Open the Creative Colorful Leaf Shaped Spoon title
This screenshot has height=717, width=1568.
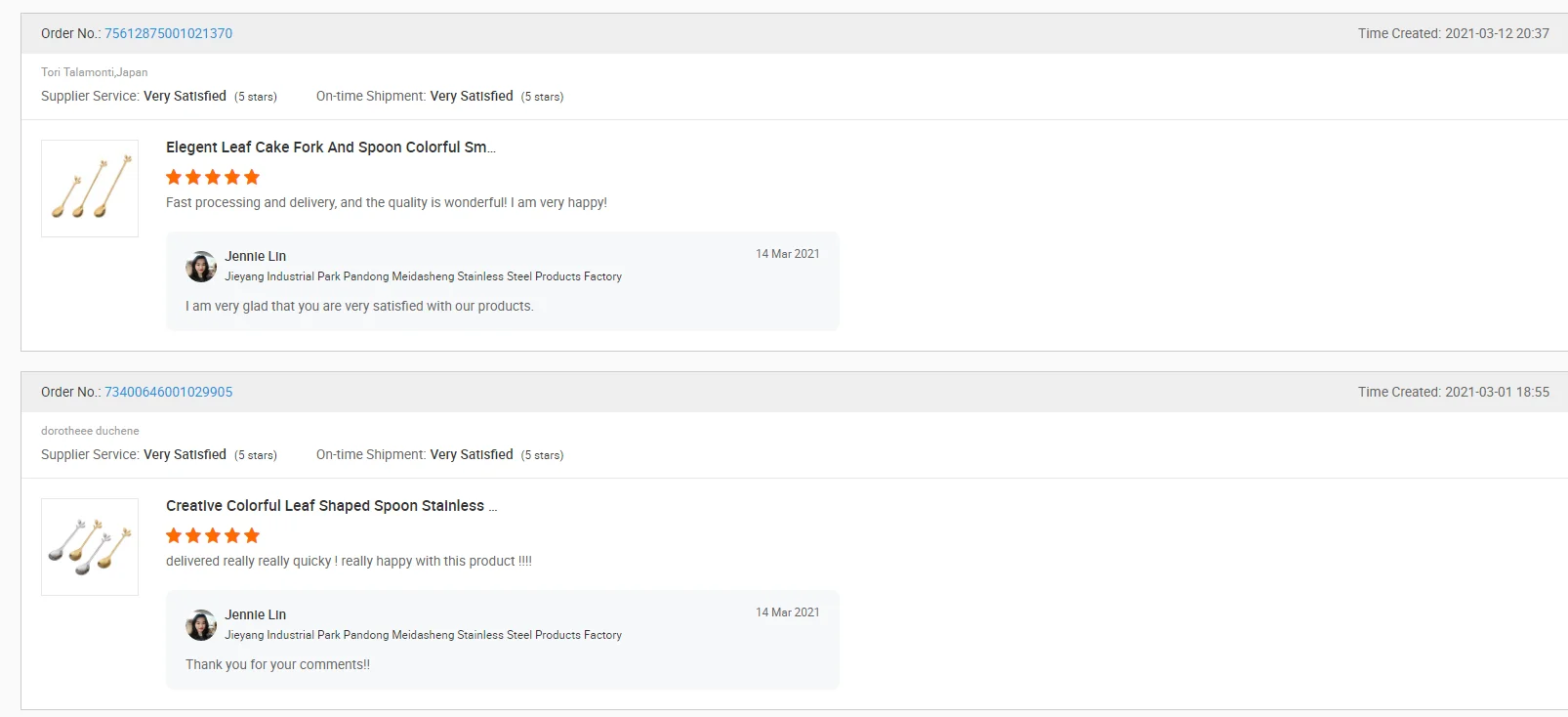click(x=330, y=506)
